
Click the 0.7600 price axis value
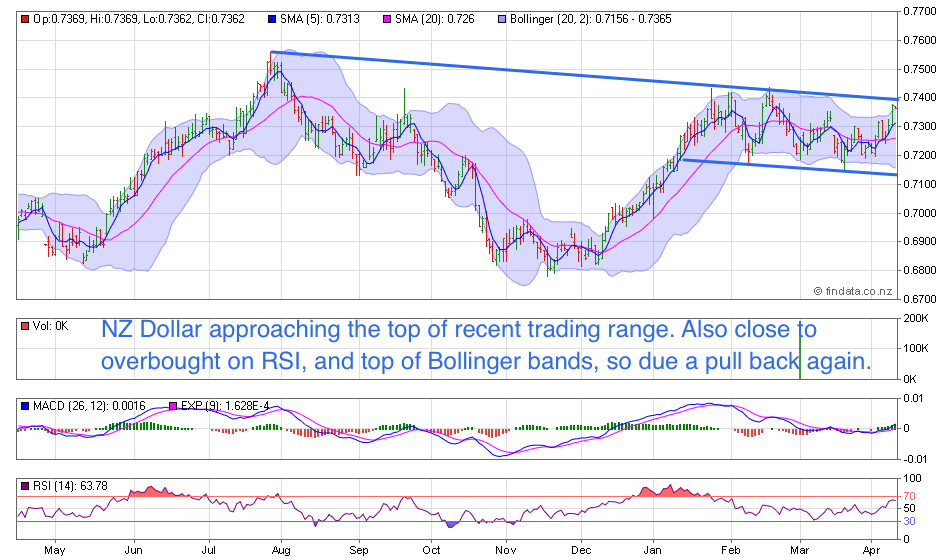pos(920,40)
